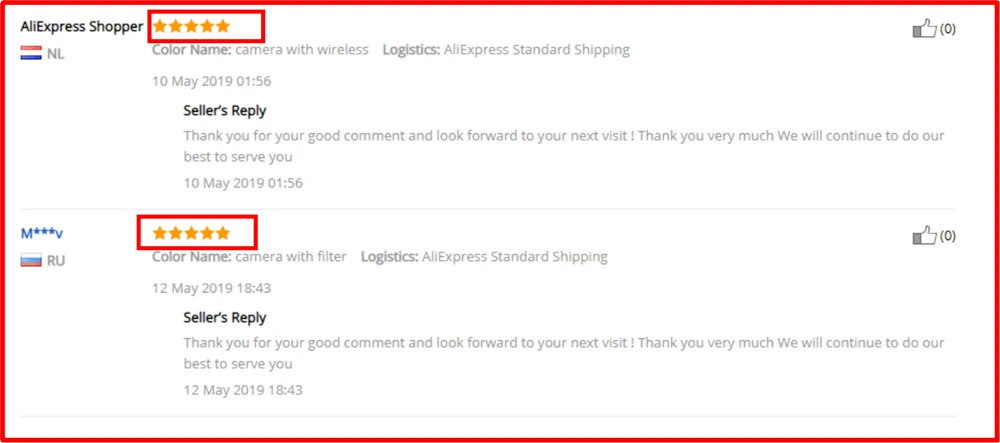Viewport: 1000px width, 443px height.
Task: Click the (0) helpful count on M***v's review
Action: 948,236
